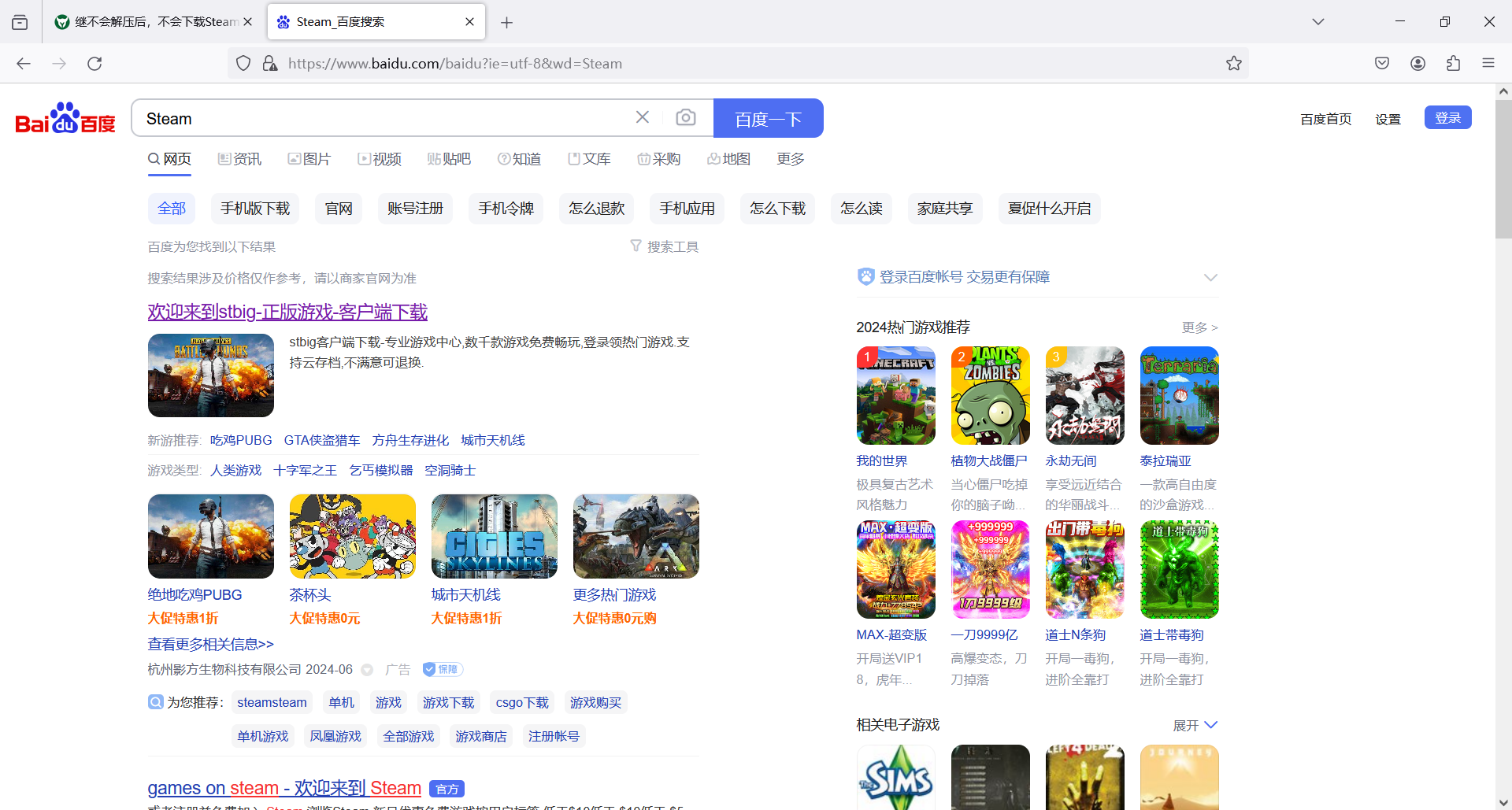Image resolution: width=1512 pixels, height=810 pixels.
Task: Open the extensions puzzle icon
Action: 1454,64
